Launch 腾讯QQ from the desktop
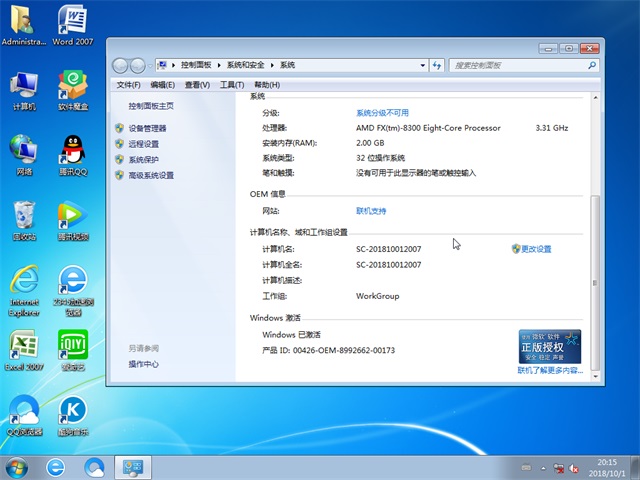 [73, 155]
